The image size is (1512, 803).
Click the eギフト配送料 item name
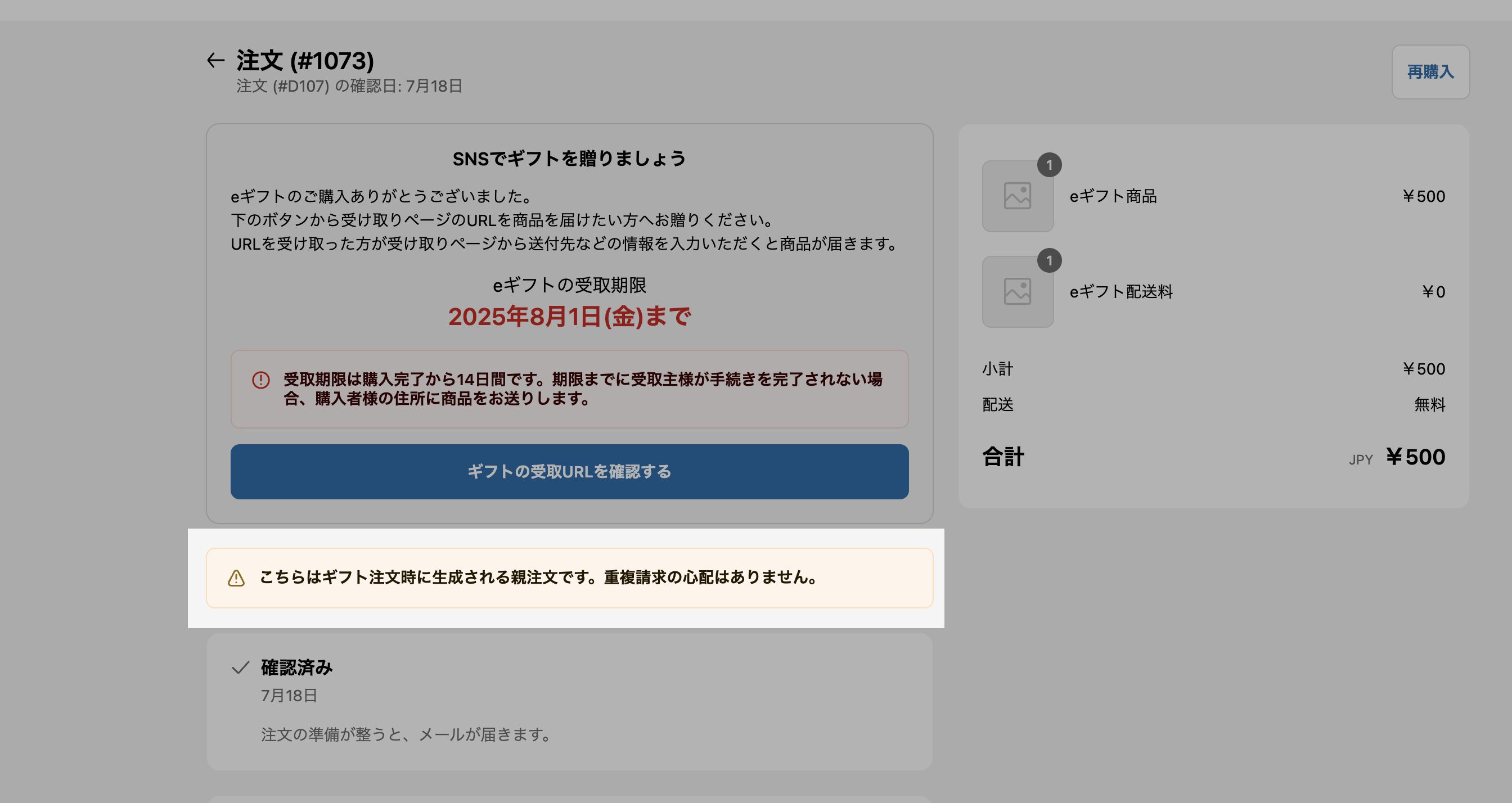point(1120,292)
